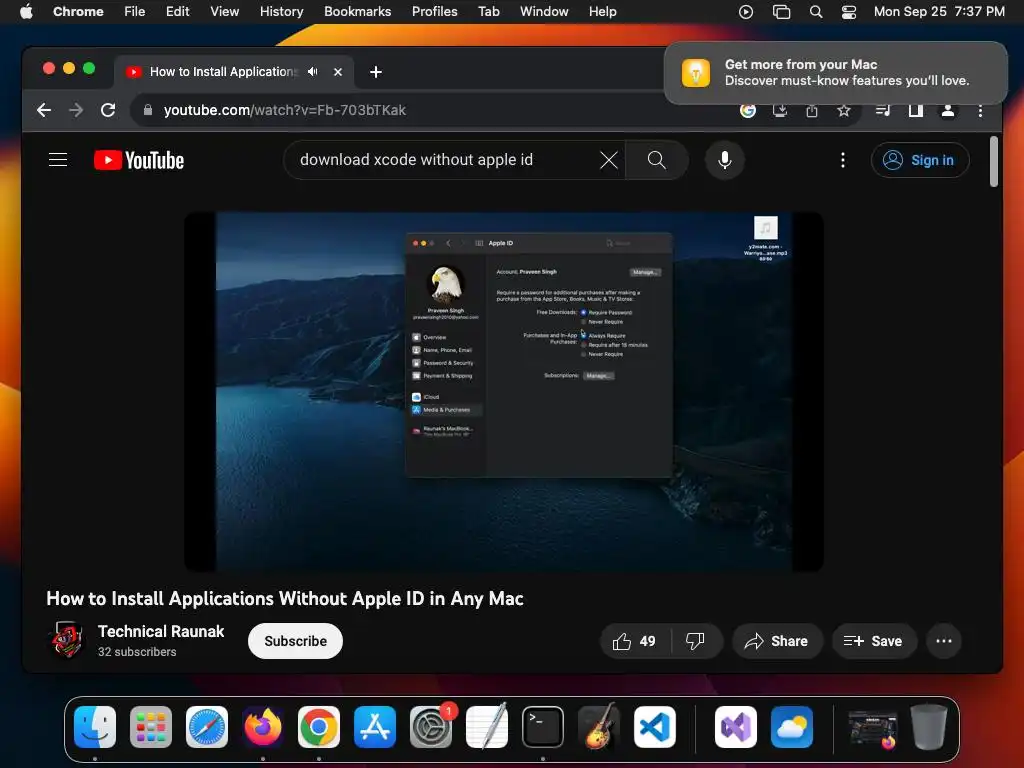The image size is (1024, 768).
Task: Install app icon in address bar
Action: [780, 111]
